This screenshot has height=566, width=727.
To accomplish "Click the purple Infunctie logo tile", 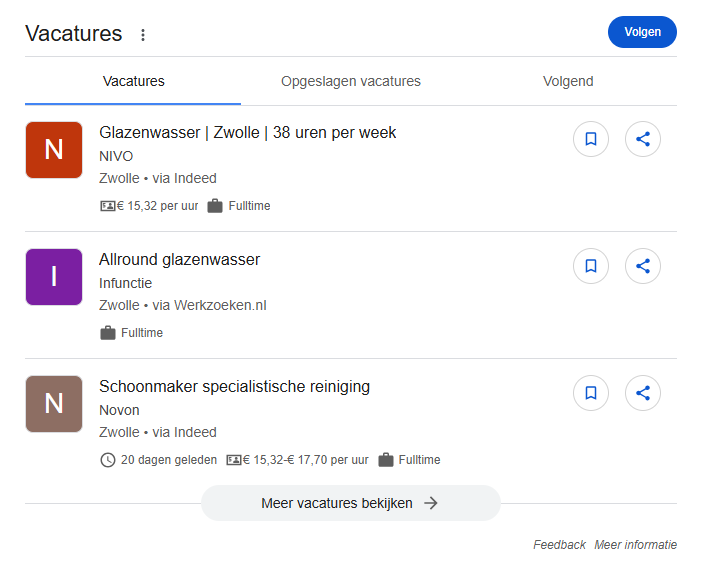I will coord(54,277).
